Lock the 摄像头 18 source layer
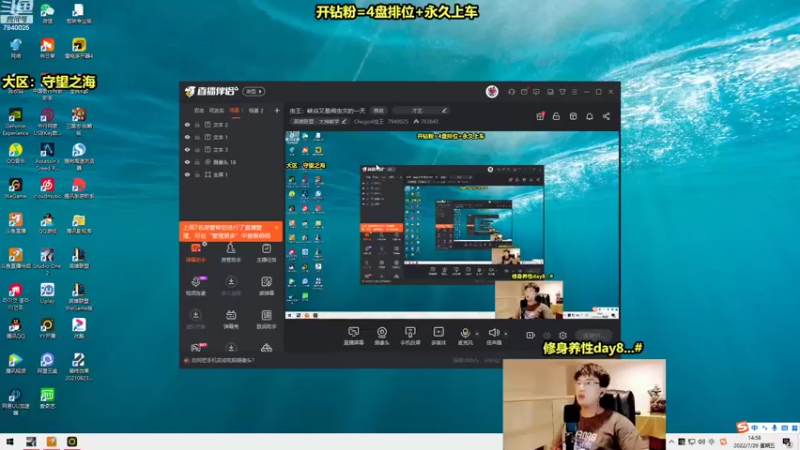The width and height of the screenshot is (800, 450). pyautogui.click(x=197, y=162)
